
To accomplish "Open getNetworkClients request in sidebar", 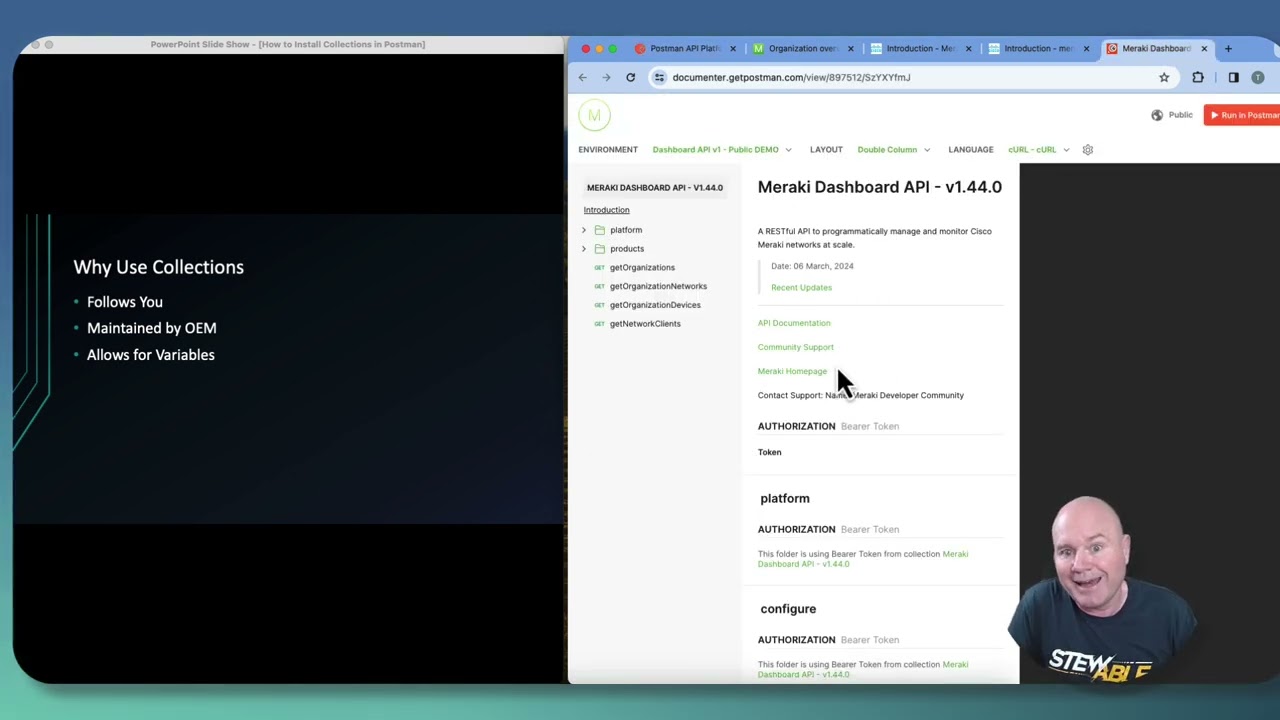I will [x=645, y=324].
